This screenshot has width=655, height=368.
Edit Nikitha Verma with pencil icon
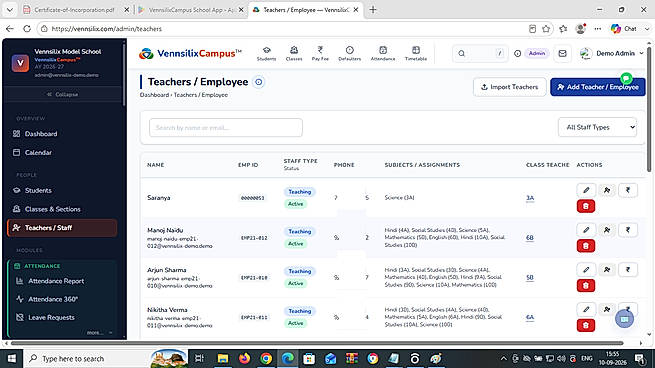pos(586,310)
